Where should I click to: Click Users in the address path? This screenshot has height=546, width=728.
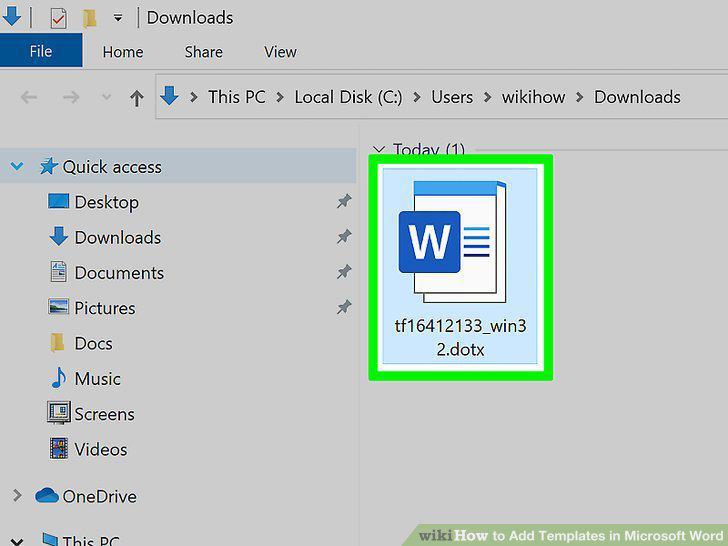tap(452, 97)
